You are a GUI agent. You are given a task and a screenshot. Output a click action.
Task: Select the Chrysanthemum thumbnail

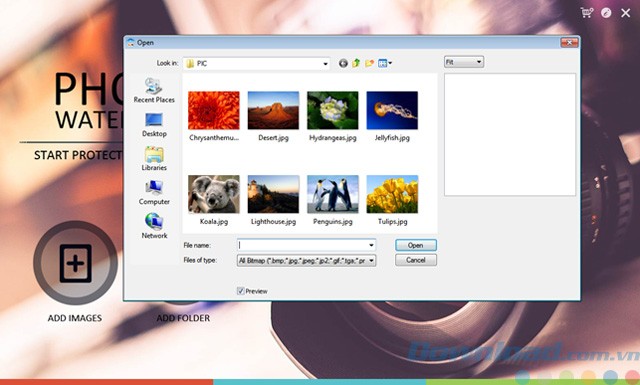(214, 110)
